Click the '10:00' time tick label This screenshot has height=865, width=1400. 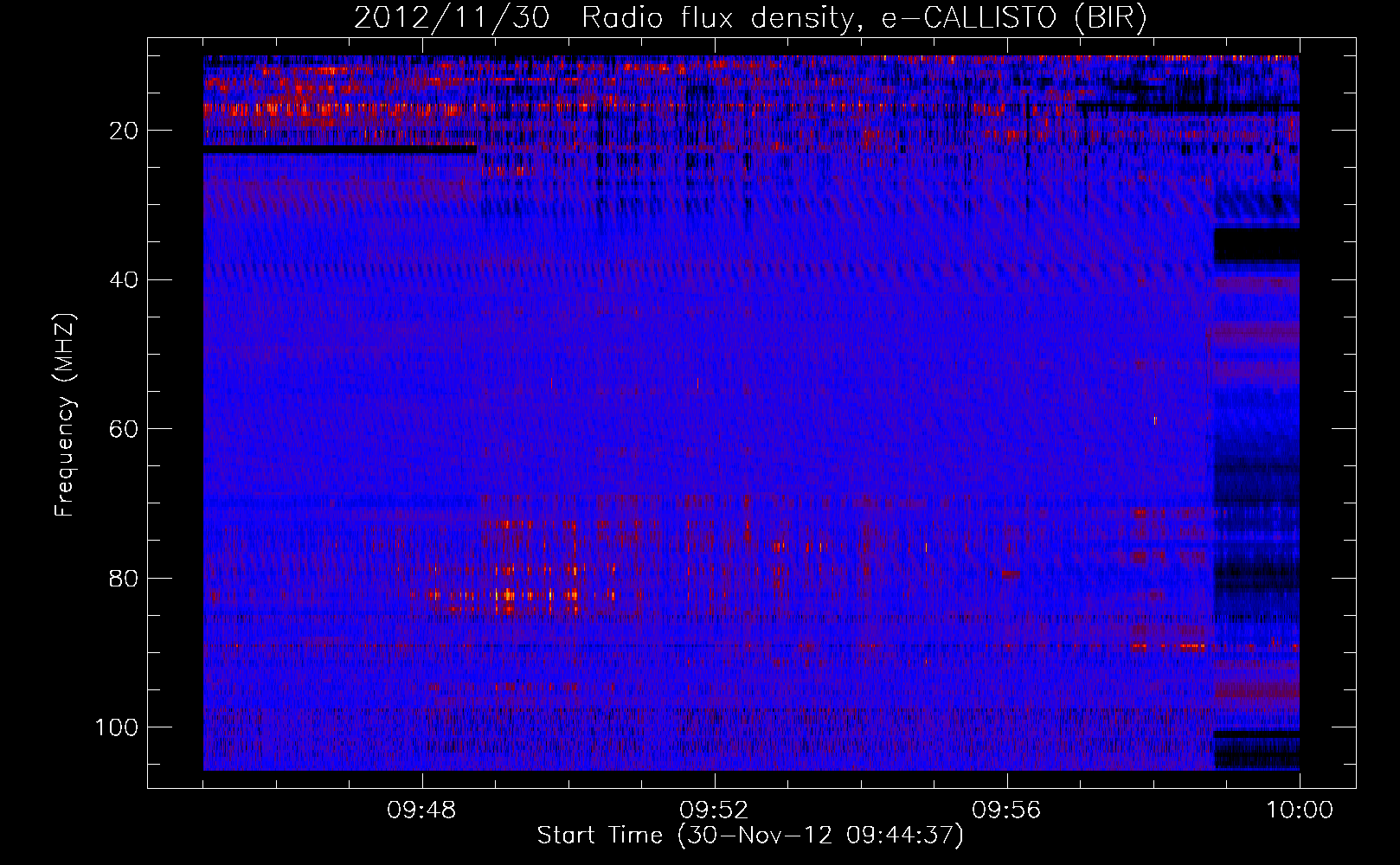click(x=1300, y=811)
